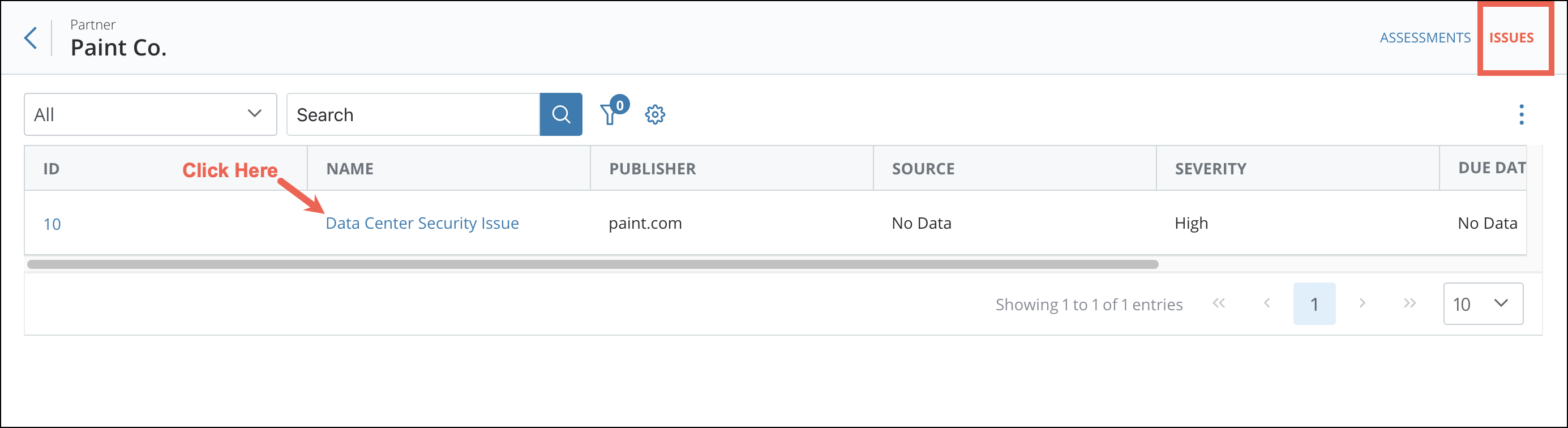Open issue ID 10 link
The image size is (1568, 428).
tap(52, 224)
